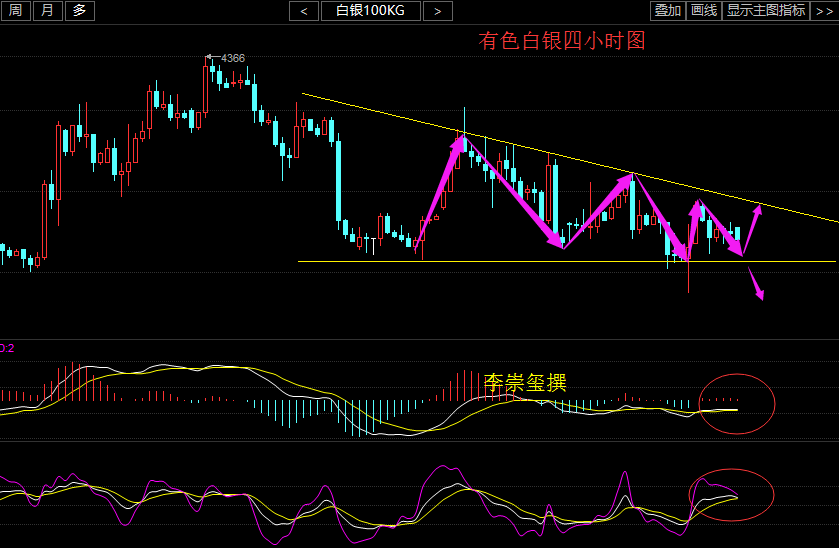Viewport: 839px width, 548px height.
Task: Go to next instrument with right arrow
Action: pyautogui.click(x=437, y=11)
